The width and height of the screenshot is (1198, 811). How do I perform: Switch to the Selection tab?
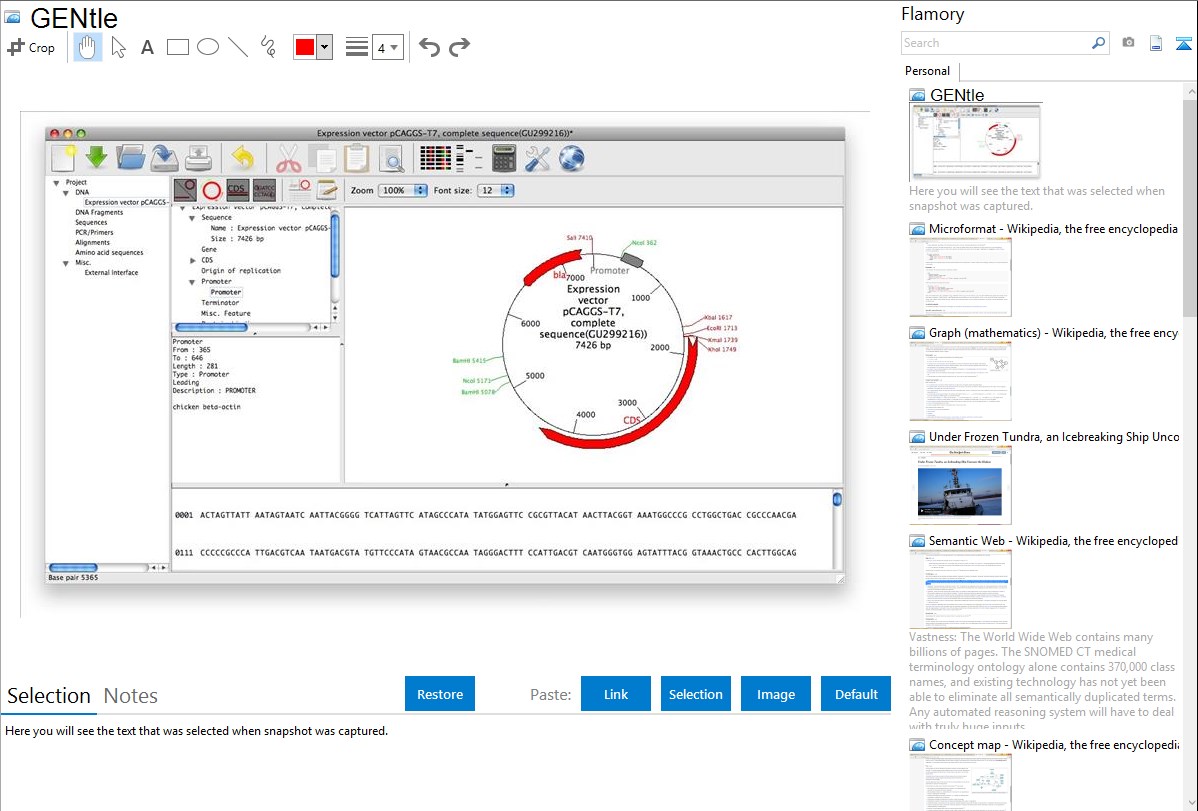point(49,696)
